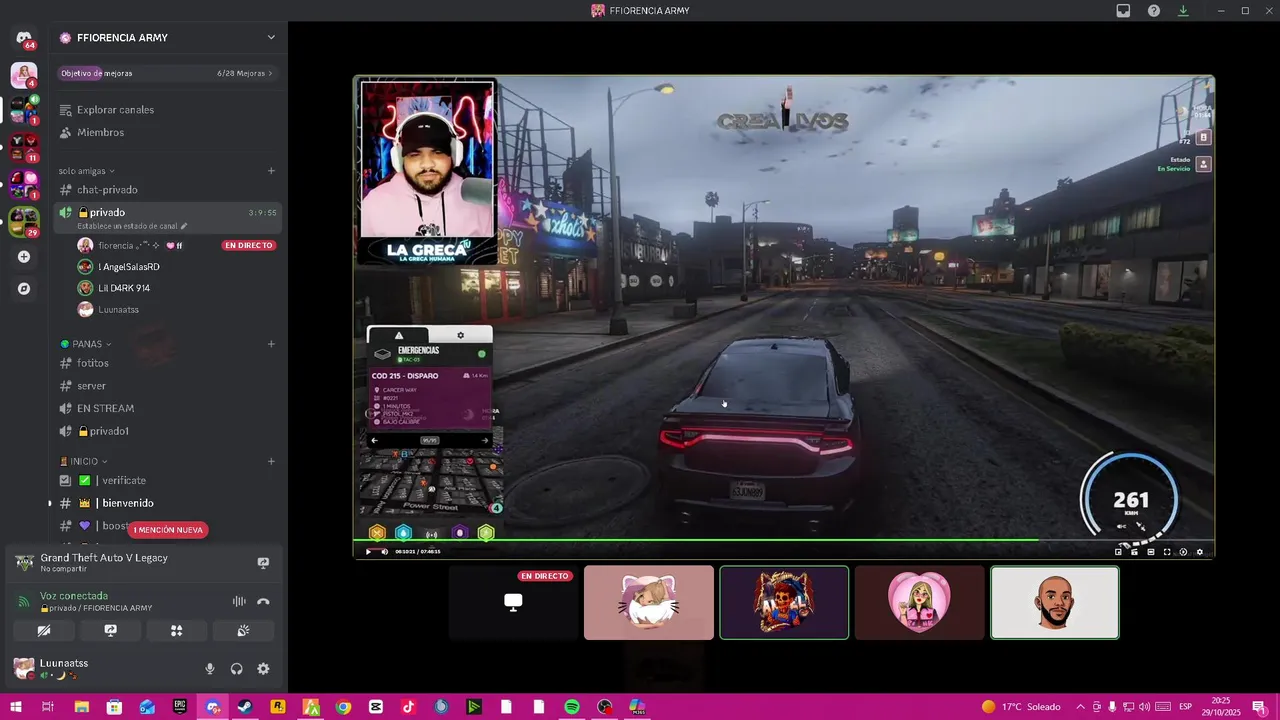Click the theater mode icon on stream player
The width and height of the screenshot is (1280, 720).
(x=1151, y=552)
